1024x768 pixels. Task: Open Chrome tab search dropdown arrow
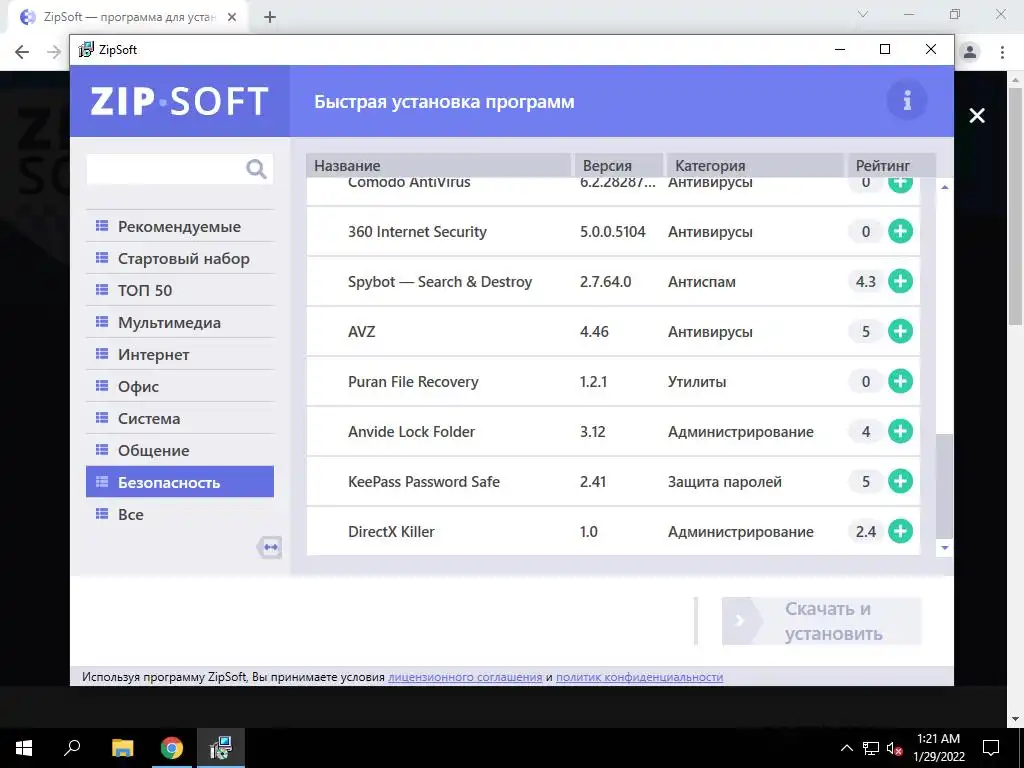(863, 14)
